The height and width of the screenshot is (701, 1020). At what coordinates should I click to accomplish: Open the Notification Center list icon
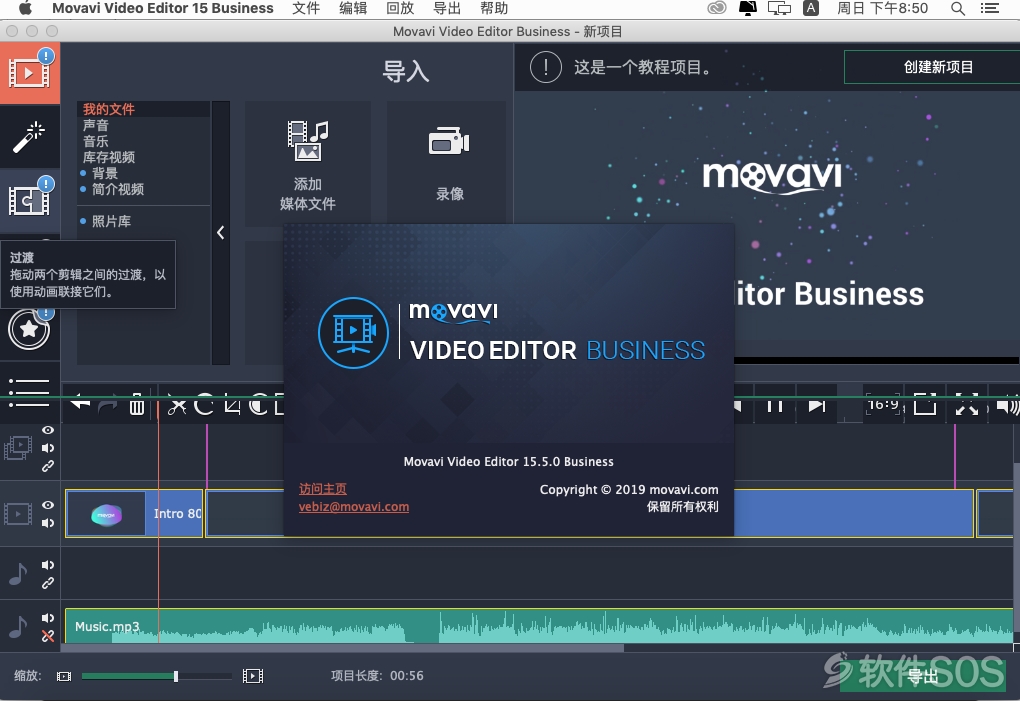click(989, 8)
